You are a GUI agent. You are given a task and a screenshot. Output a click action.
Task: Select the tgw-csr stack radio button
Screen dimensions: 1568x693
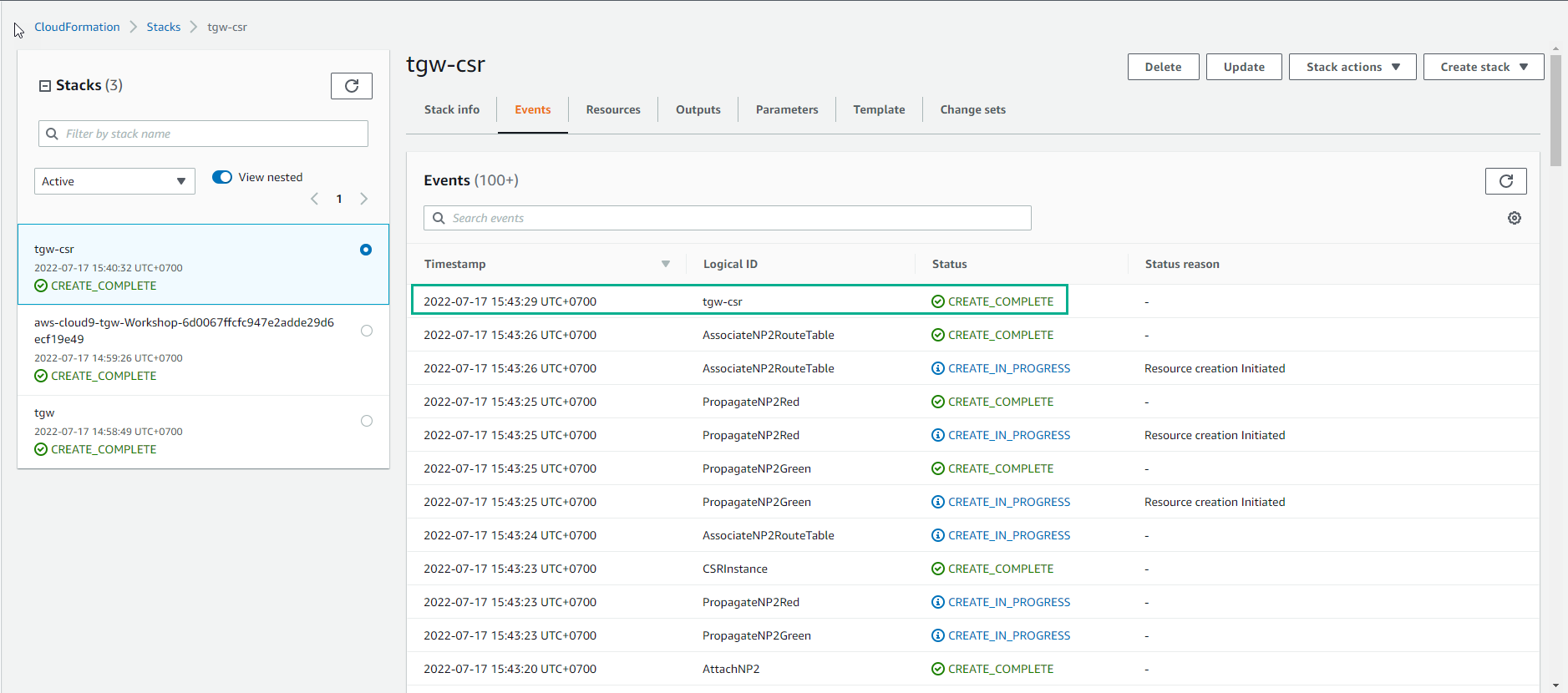(x=366, y=250)
